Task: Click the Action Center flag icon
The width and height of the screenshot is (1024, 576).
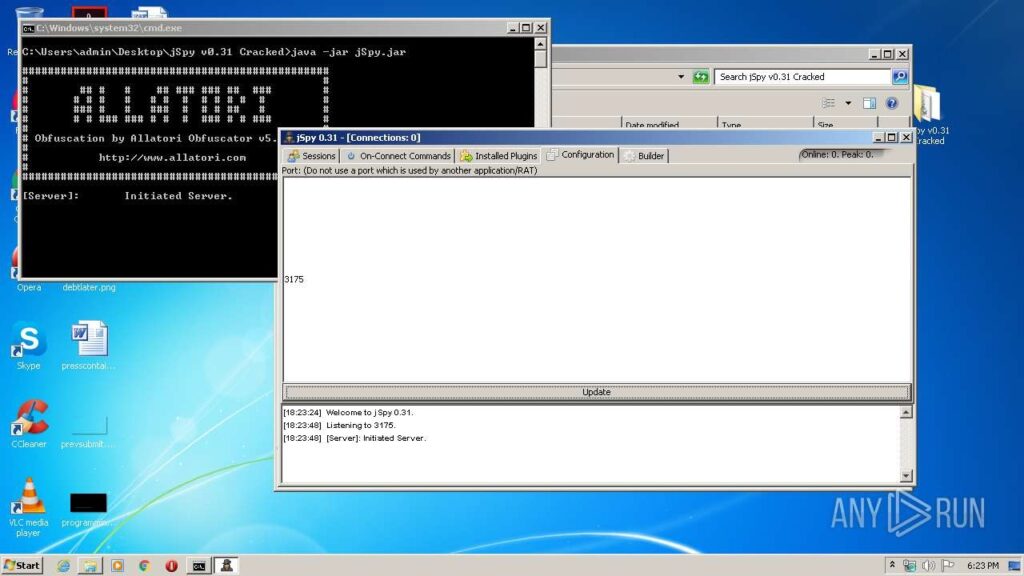Action: 948,566
